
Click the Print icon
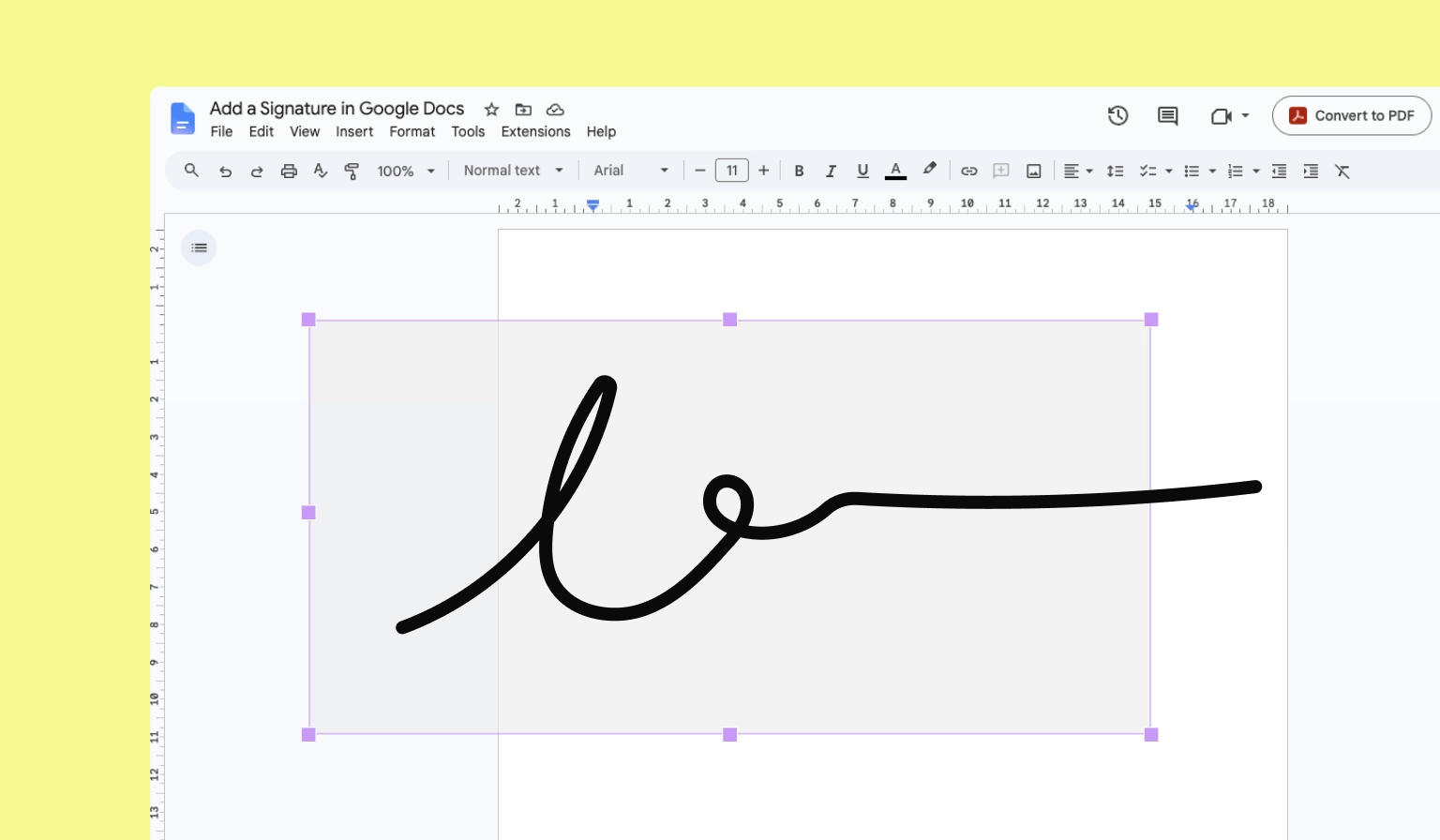pyautogui.click(x=289, y=171)
